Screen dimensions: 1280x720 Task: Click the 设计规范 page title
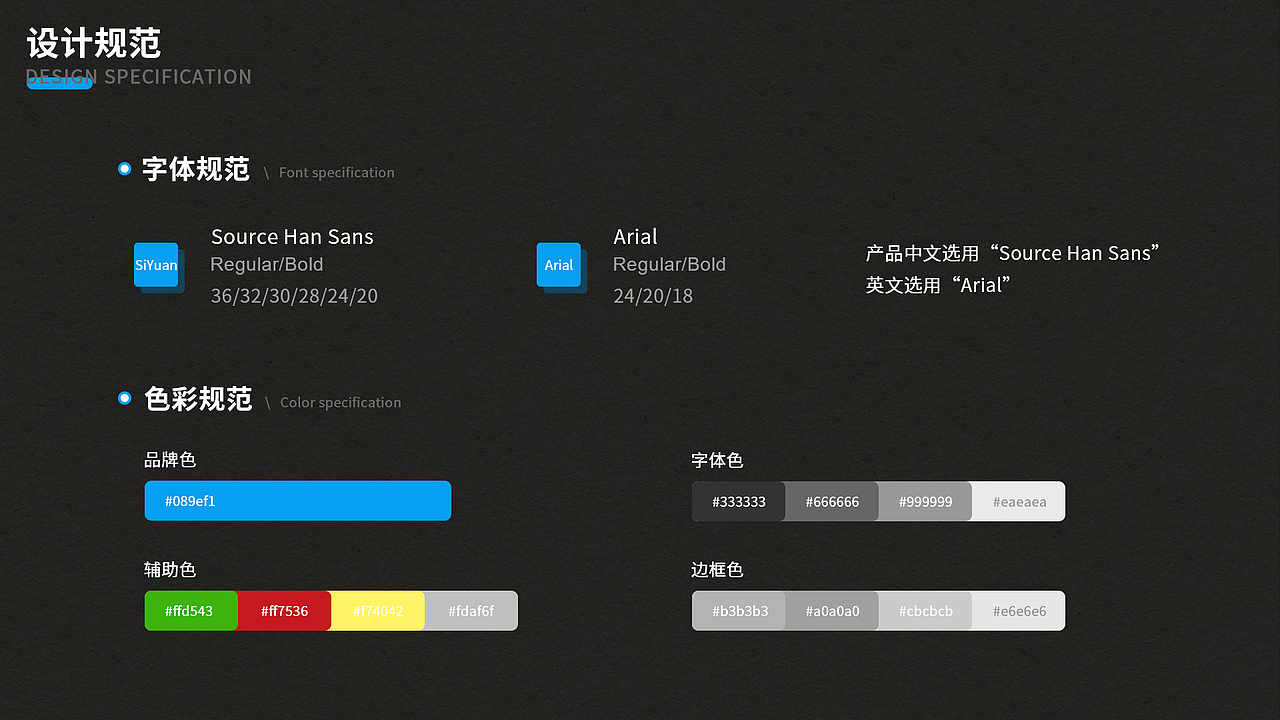click(94, 44)
